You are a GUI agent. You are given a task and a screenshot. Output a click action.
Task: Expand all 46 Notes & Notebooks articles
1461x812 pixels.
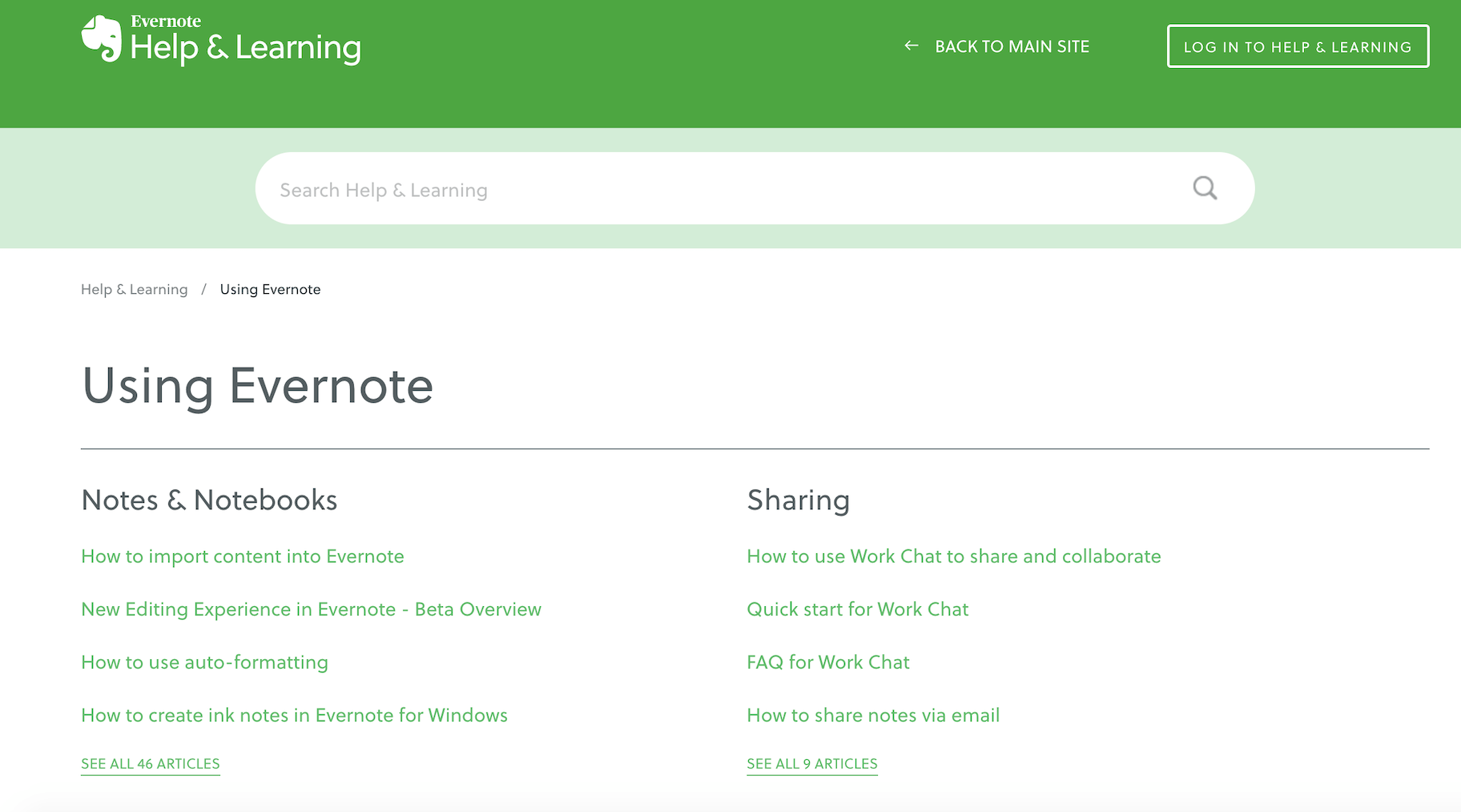pyautogui.click(x=150, y=763)
